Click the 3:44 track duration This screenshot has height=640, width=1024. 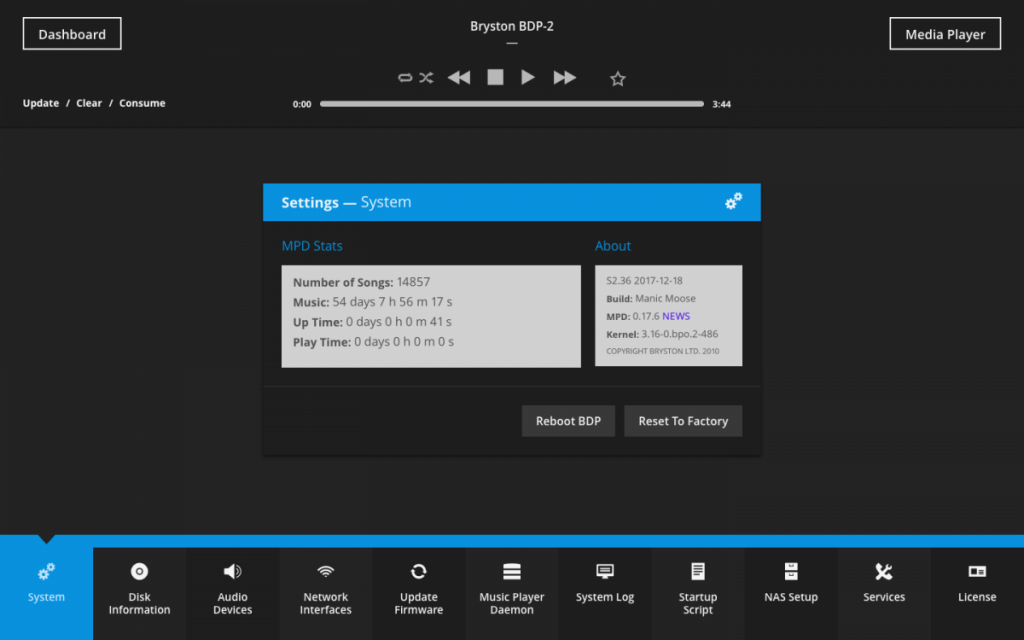click(722, 104)
